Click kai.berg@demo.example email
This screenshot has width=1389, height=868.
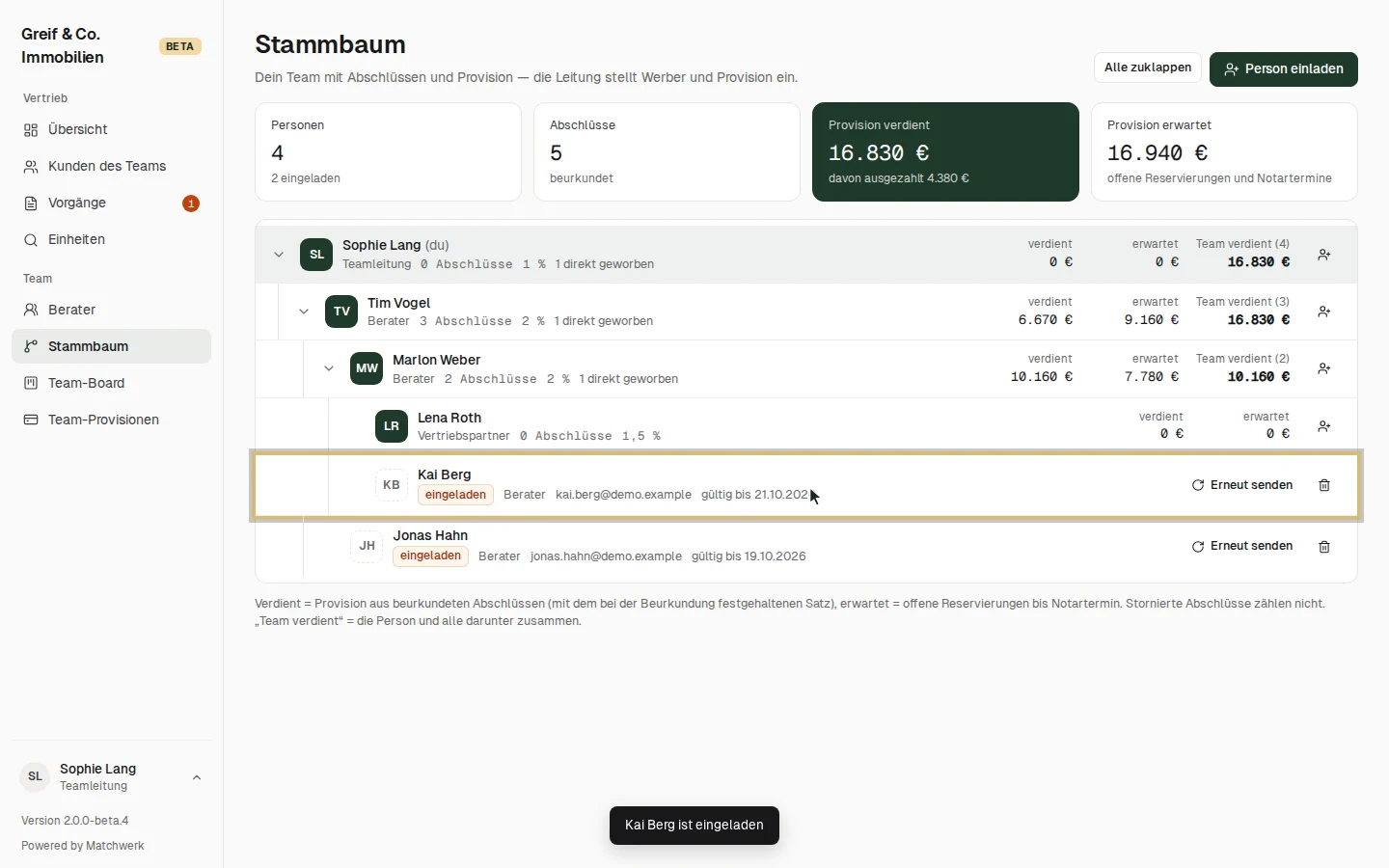[623, 495]
